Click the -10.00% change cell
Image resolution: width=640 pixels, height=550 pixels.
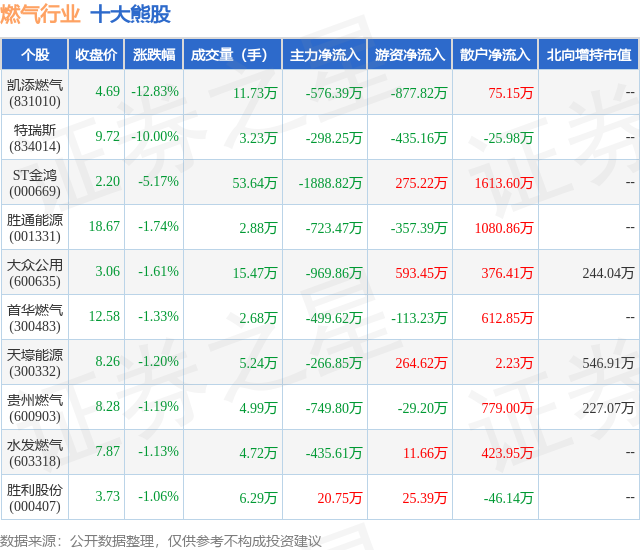pos(155,136)
